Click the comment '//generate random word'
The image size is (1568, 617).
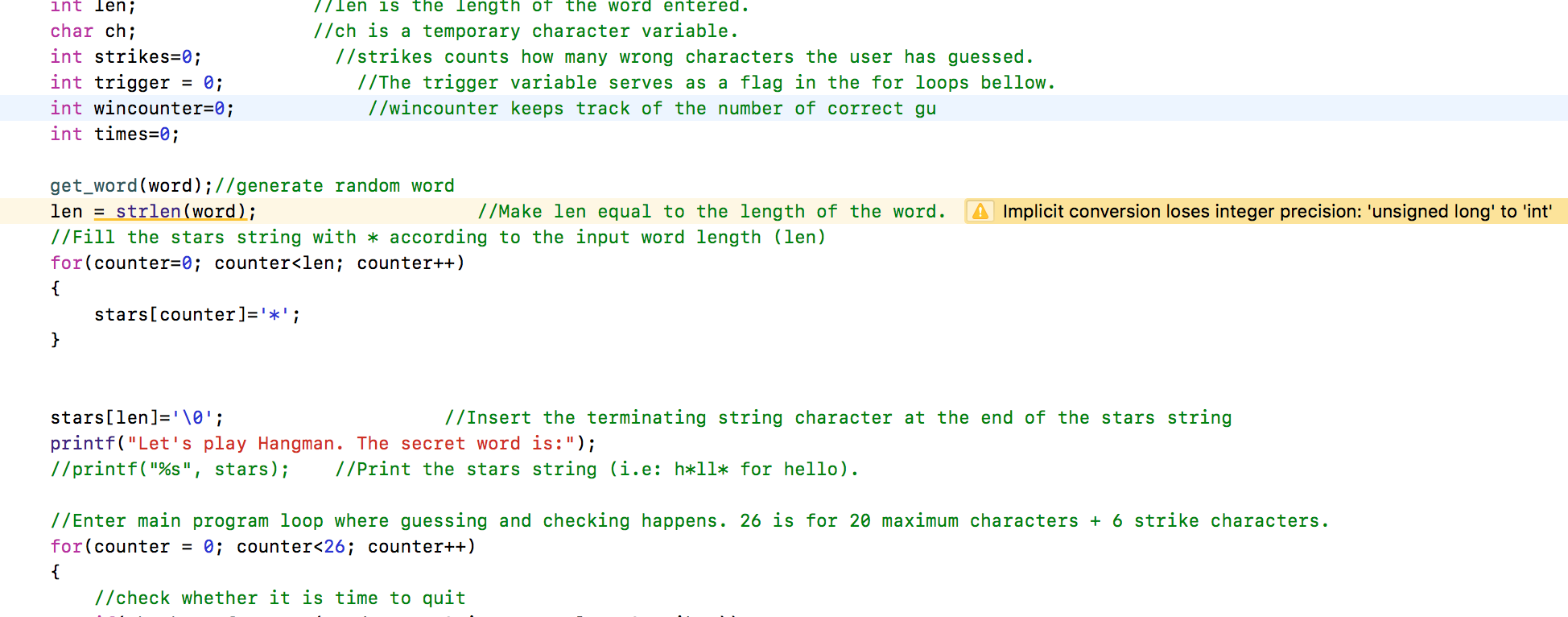(x=334, y=185)
